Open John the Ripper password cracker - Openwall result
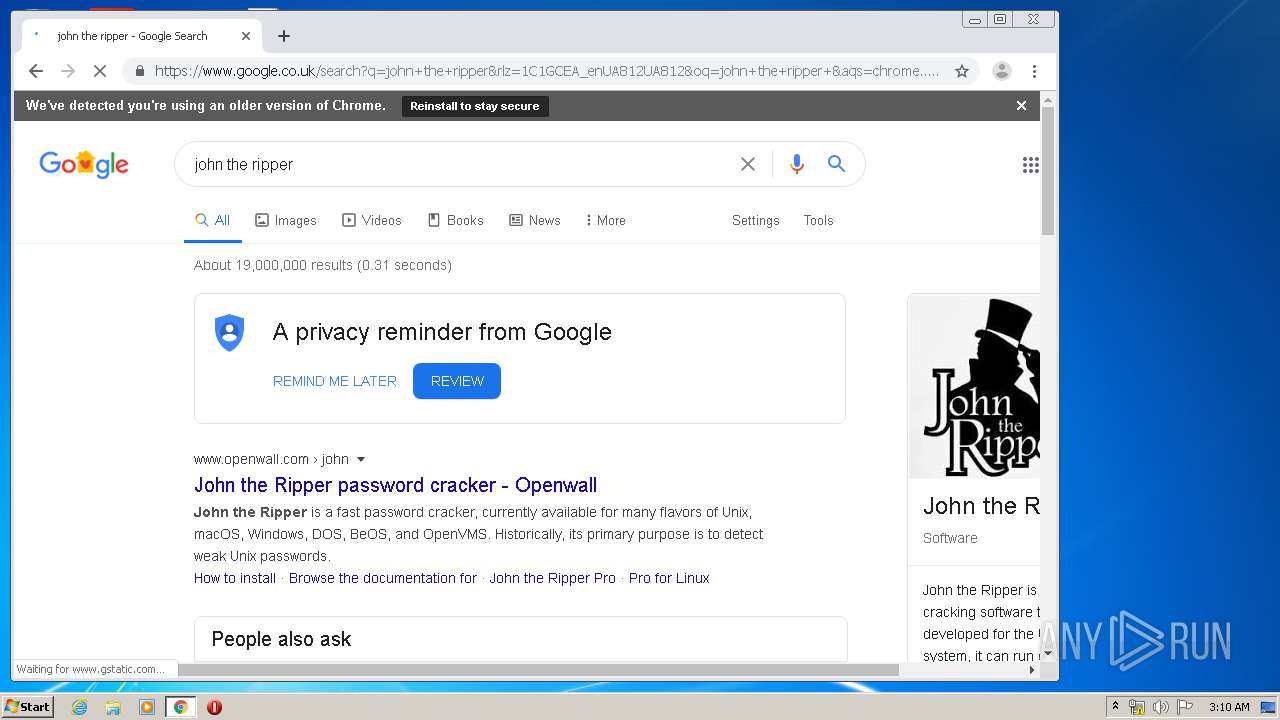Screen dimensions: 1280x720 (x=395, y=485)
